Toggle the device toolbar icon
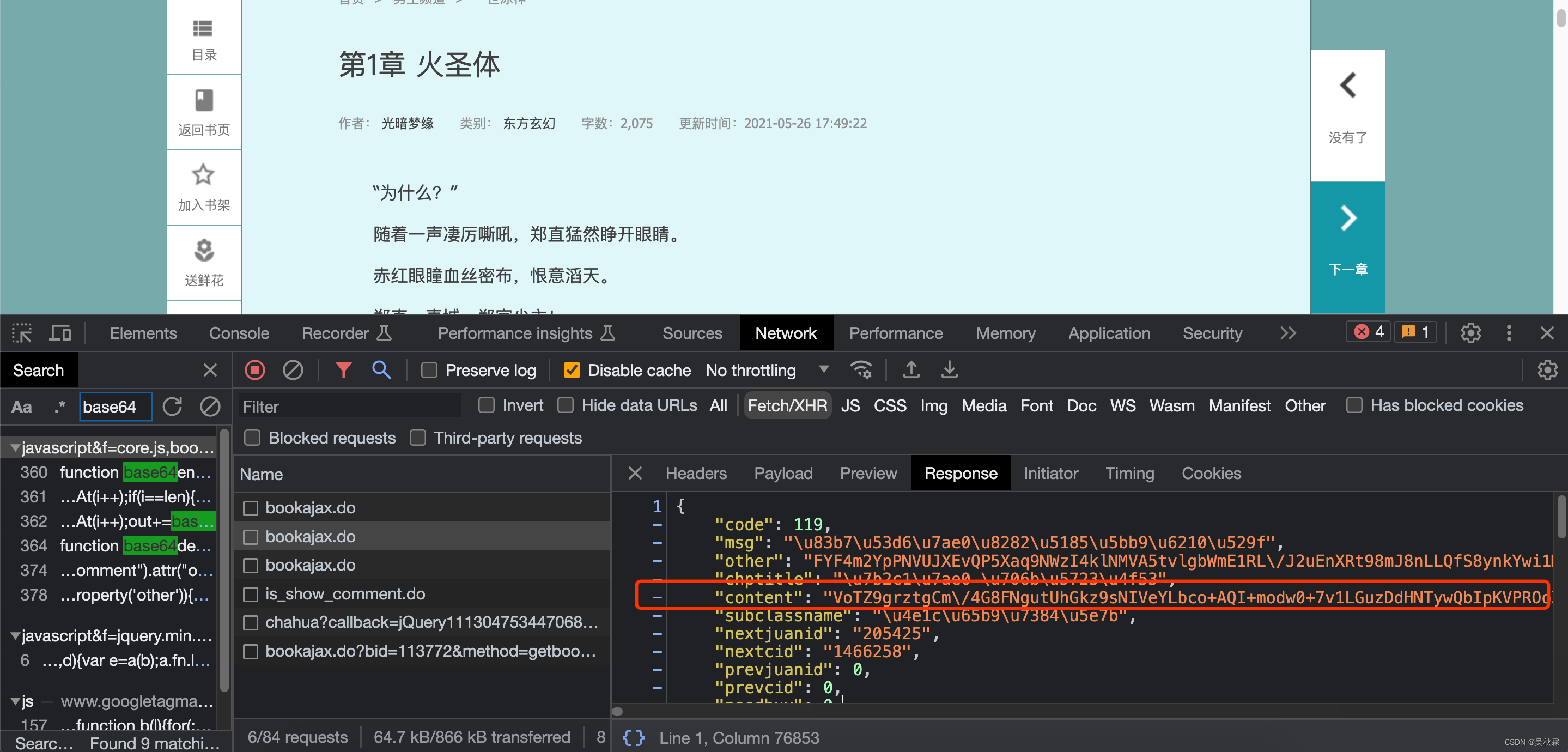The width and height of the screenshot is (1568, 752). click(59, 333)
